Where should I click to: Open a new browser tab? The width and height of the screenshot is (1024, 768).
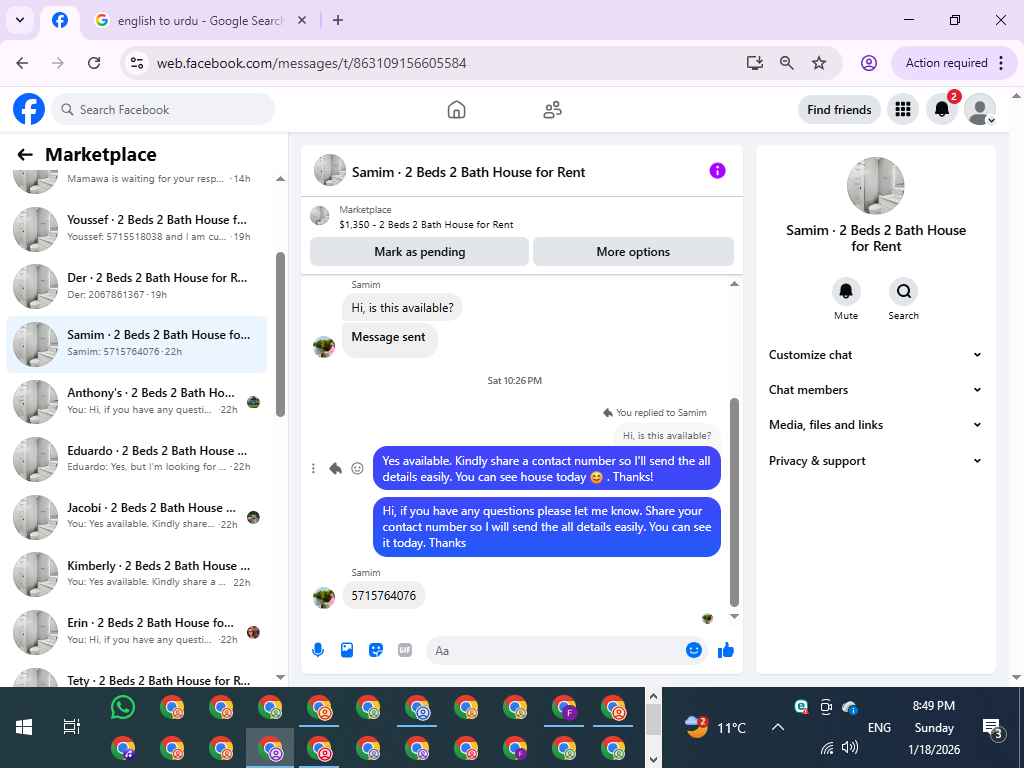point(338,20)
